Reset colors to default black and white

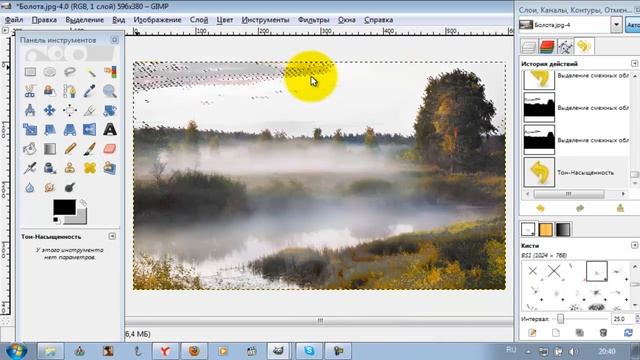click(56, 221)
